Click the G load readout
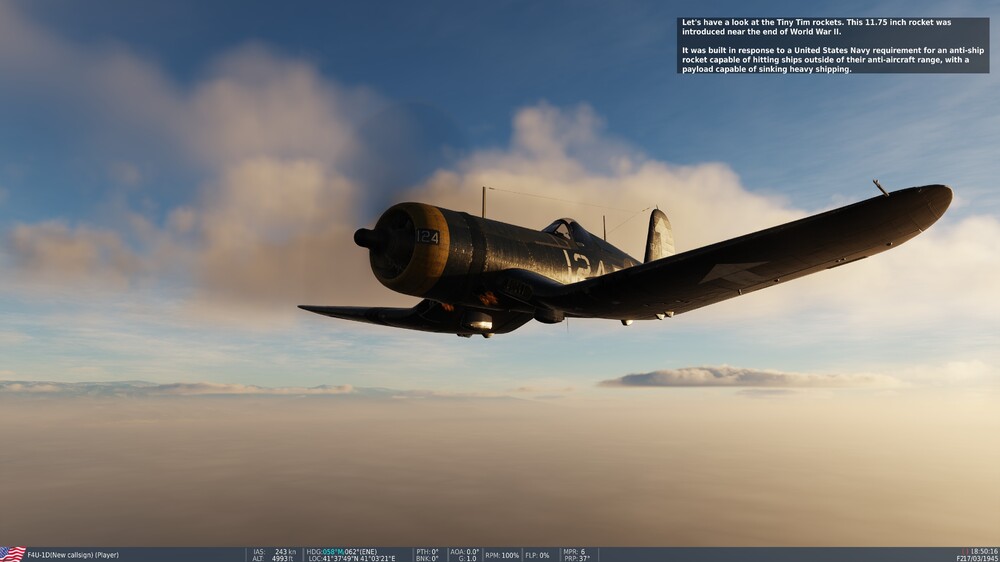This screenshot has width=1000, height=562. [x=467, y=558]
